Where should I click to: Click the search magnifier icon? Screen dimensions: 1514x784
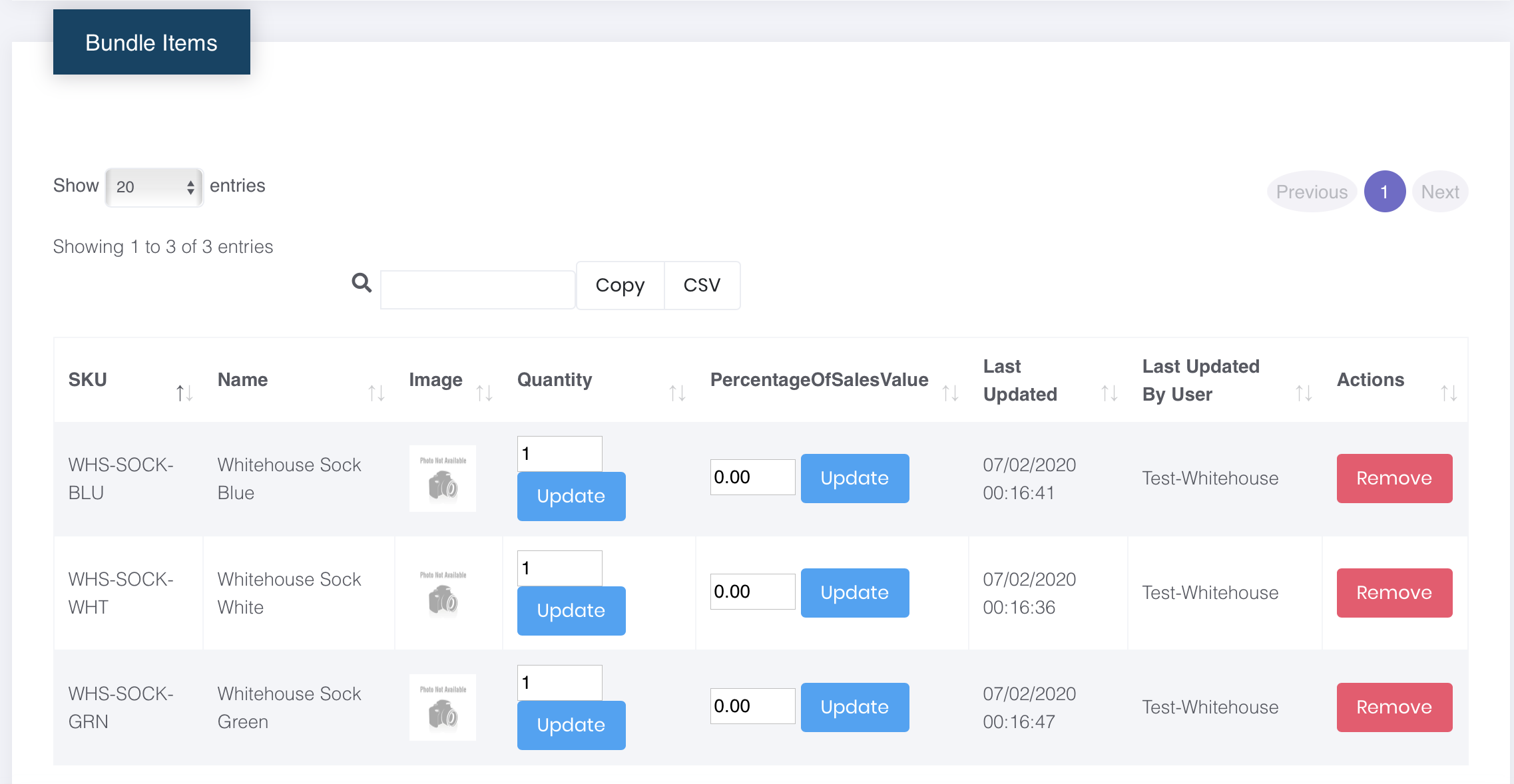(362, 283)
